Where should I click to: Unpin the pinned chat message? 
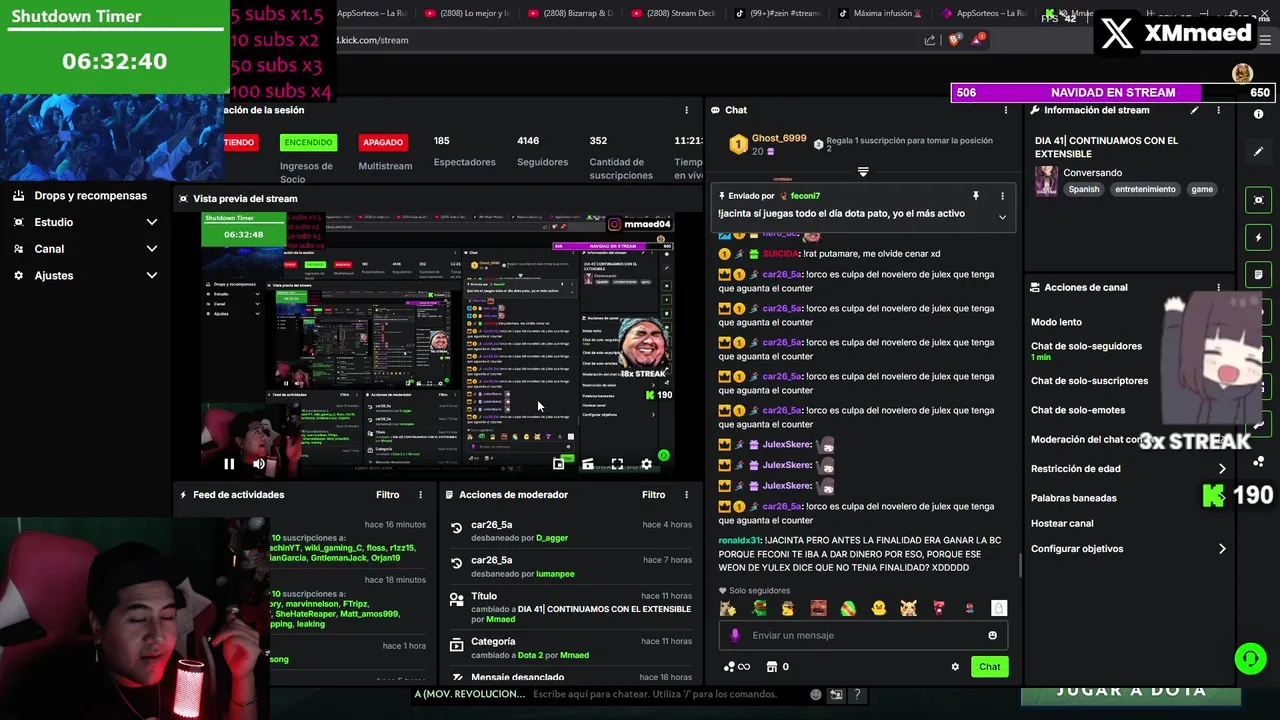pyautogui.click(x=976, y=196)
